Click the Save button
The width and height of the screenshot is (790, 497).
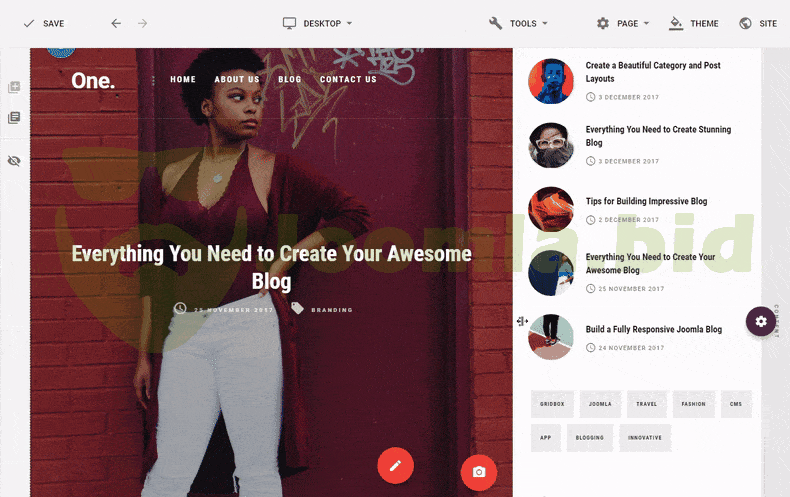tap(43, 23)
